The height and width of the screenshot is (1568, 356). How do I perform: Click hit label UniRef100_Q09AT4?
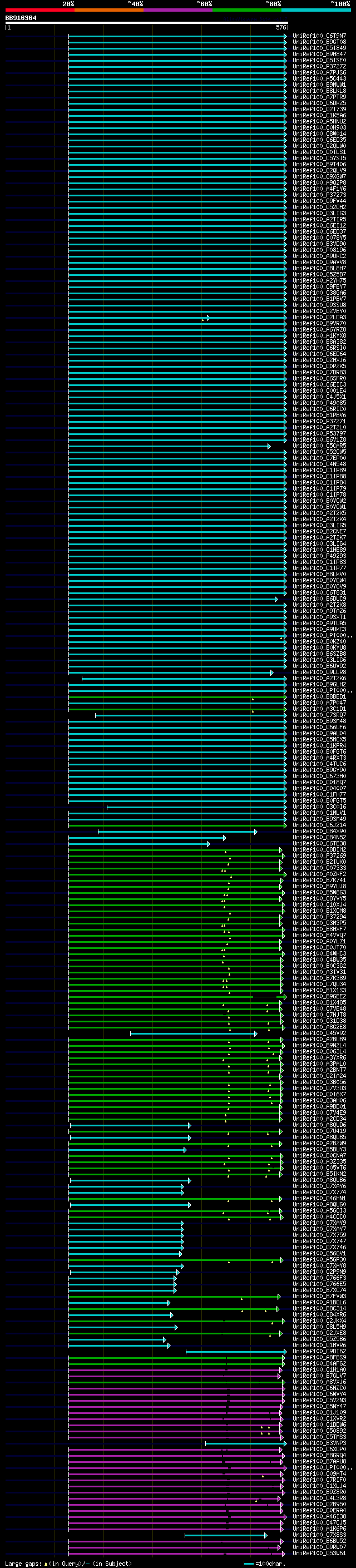pos(319,1473)
